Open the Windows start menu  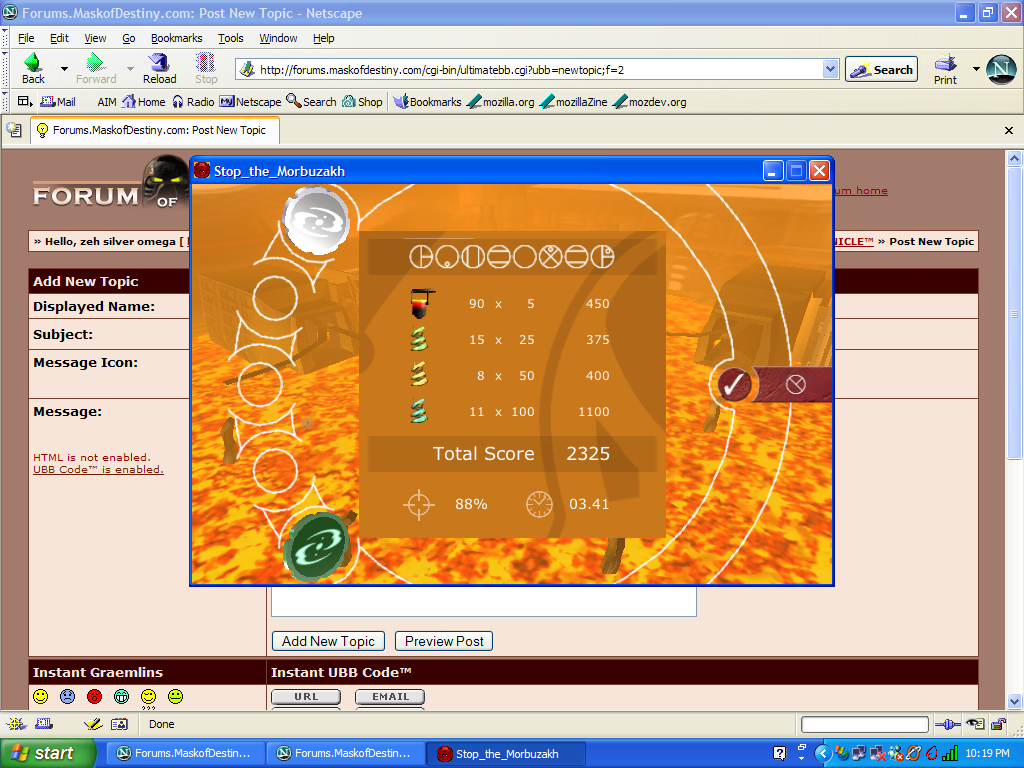[x=47, y=753]
